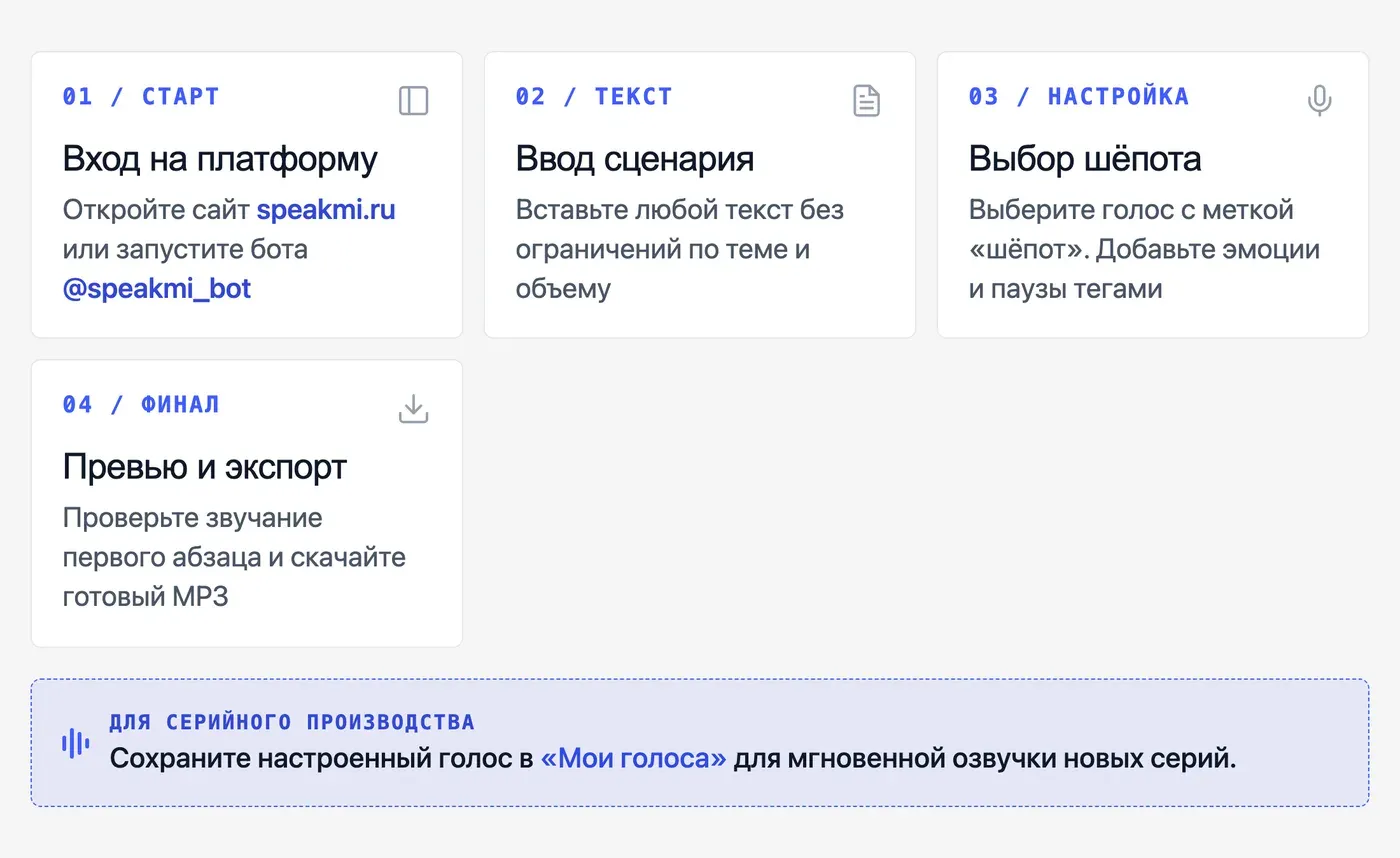Select the "04 / ФИНАЛ" step label

(x=141, y=405)
